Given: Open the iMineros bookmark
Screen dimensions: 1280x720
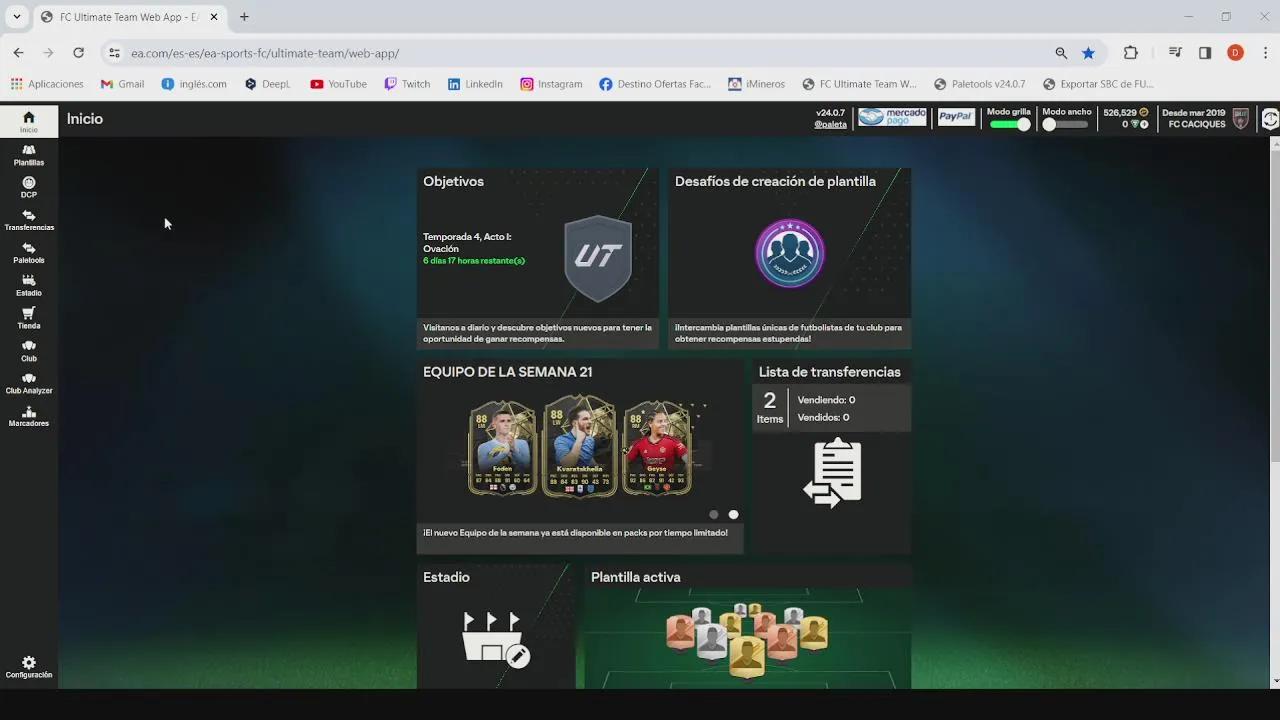Looking at the screenshot, I should point(756,84).
